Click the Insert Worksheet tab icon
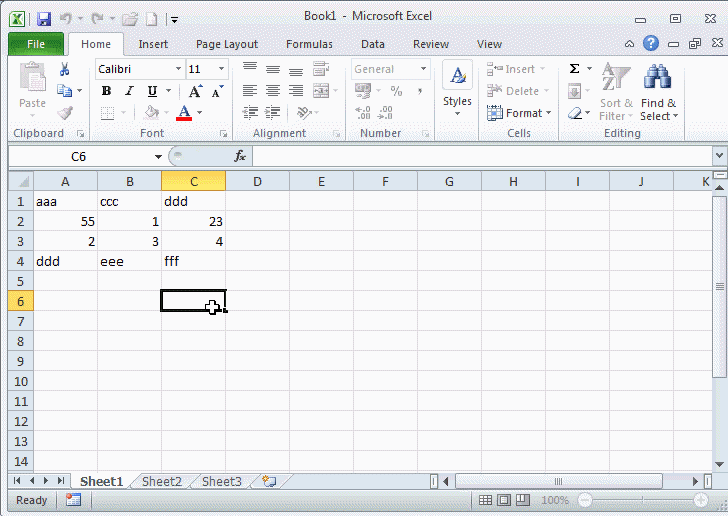The height and width of the screenshot is (516, 728). (268, 481)
